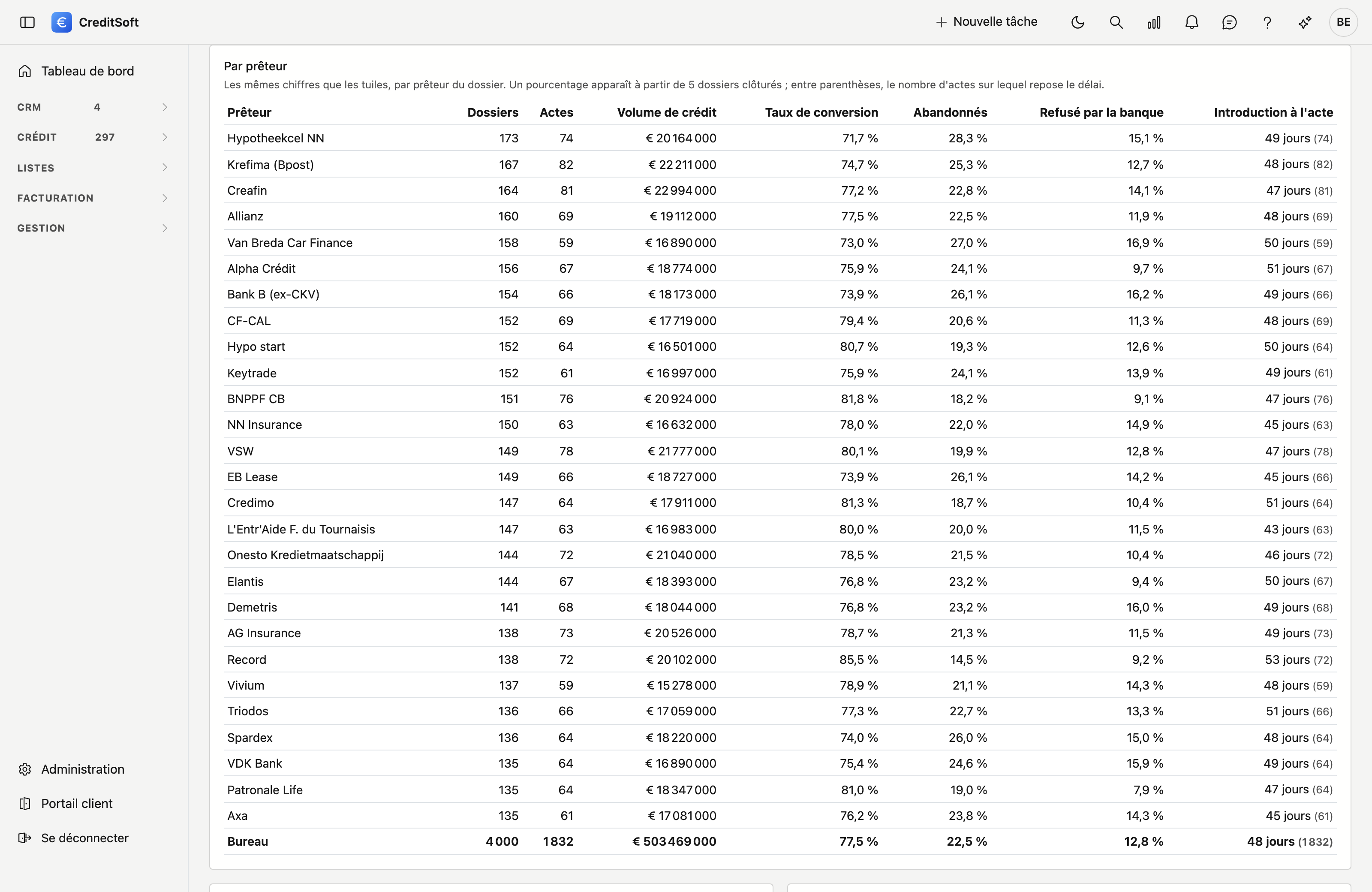This screenshot has width=1372, height=892.
Task: Open the BE user avatar menu
Action: [1344, 22]
